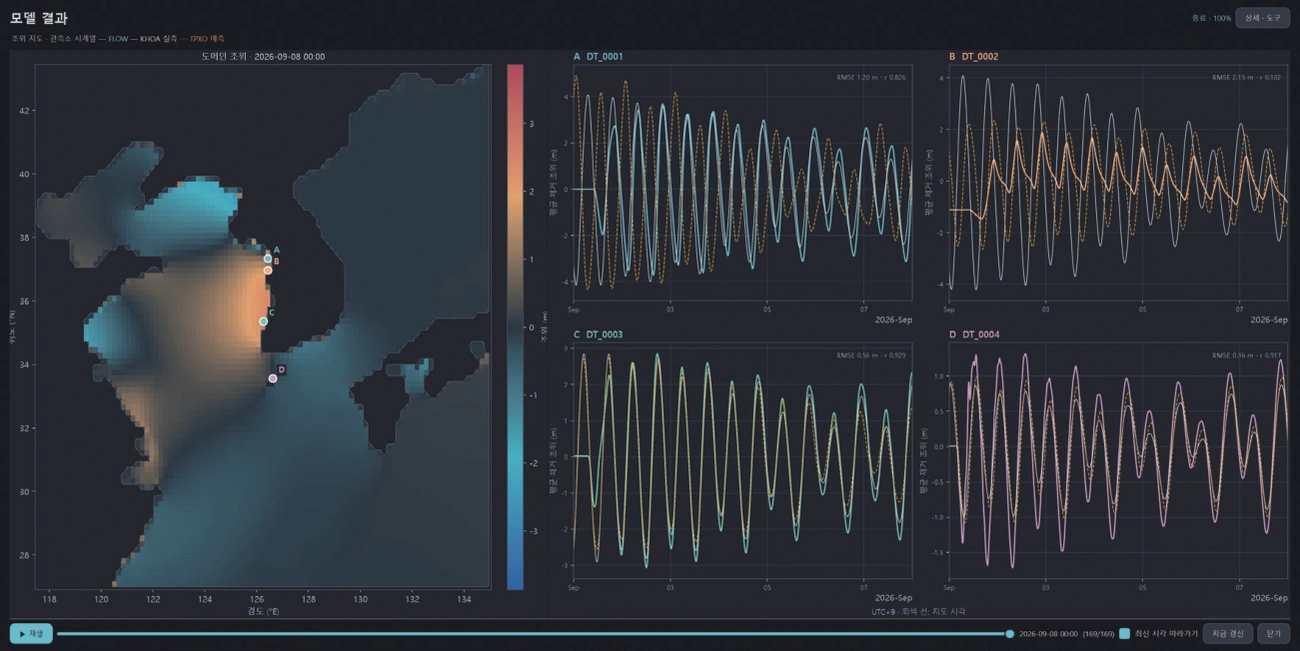
Task: Start playback with the 재생 button
Action: click(x=31, y=633)
